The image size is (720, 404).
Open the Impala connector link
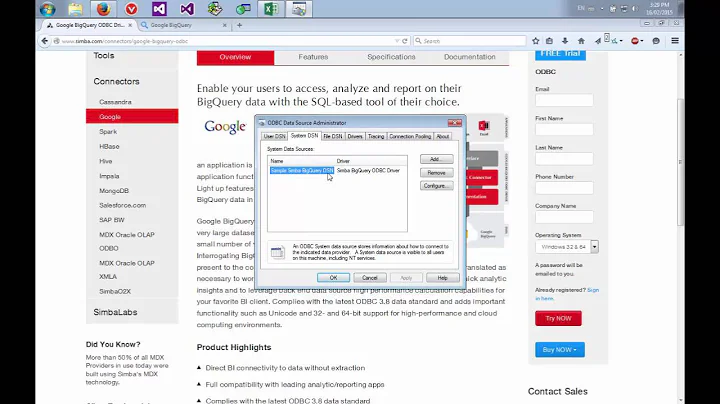point(109,176)
